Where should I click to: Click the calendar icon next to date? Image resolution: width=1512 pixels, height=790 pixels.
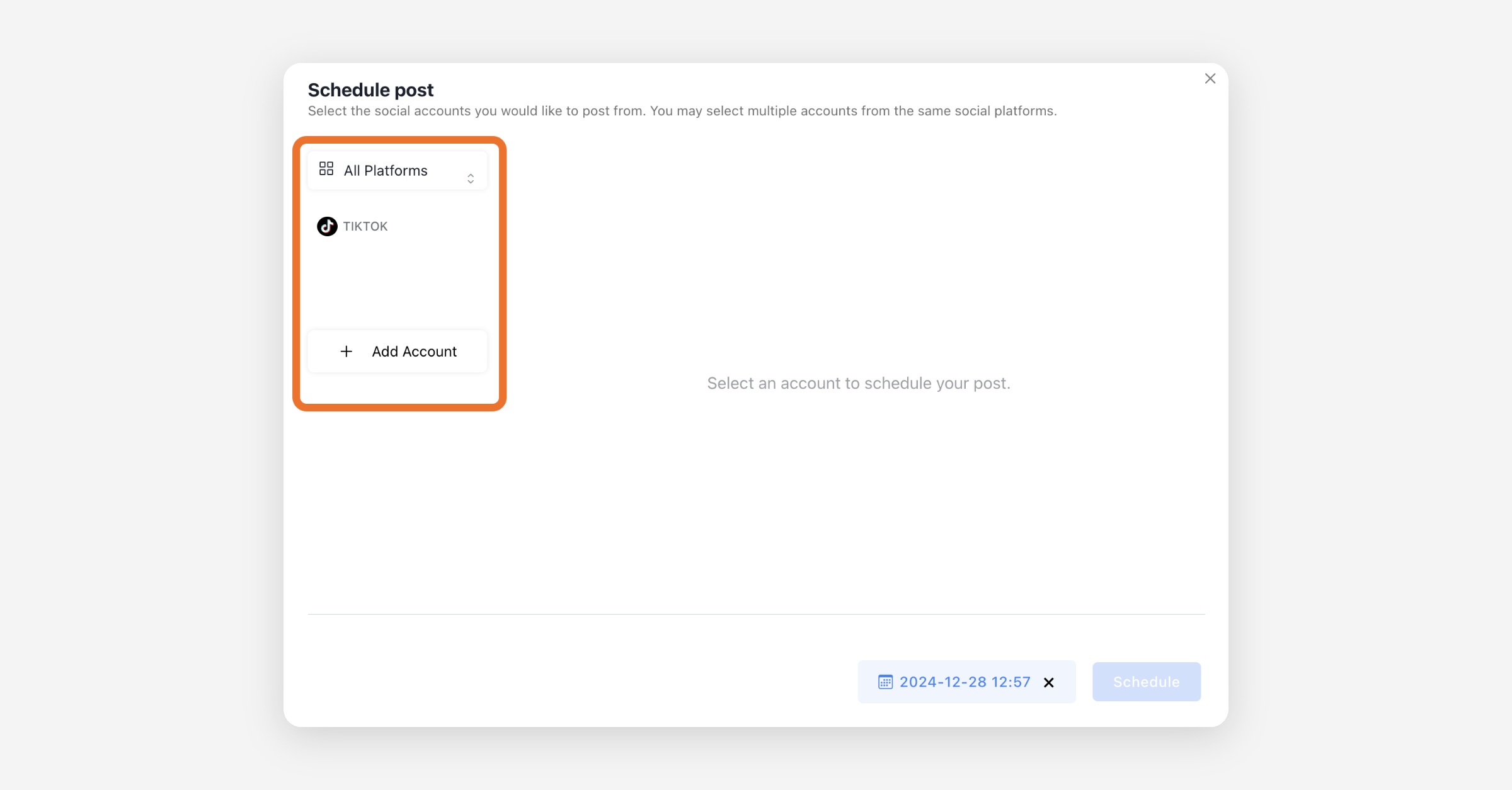click(x=885, y=682)
